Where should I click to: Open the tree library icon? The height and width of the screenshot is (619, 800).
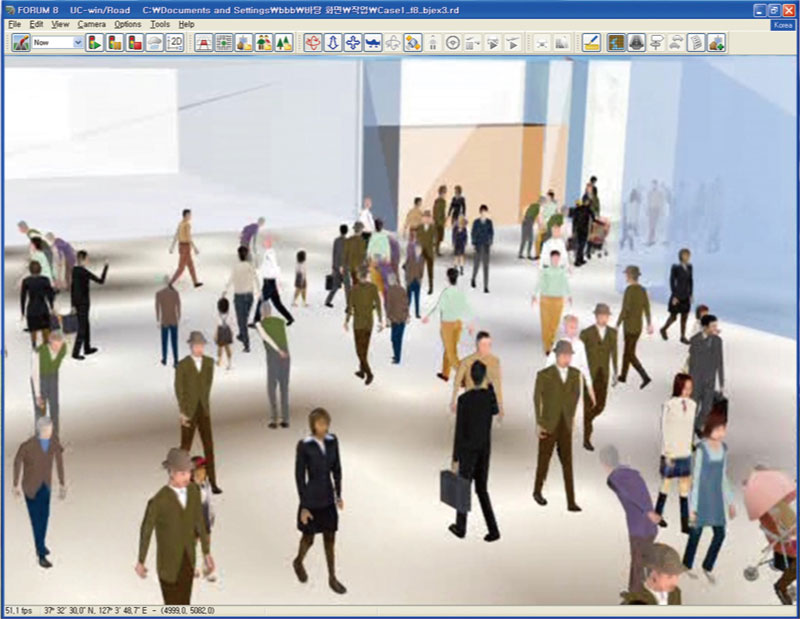click(x=284, y=43)
